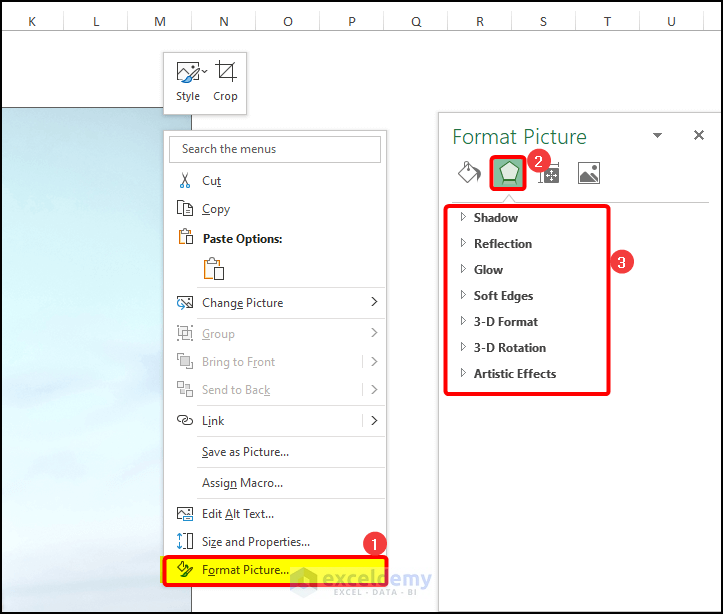Select column U header
723x614 pixels.
tap(671, 21)
